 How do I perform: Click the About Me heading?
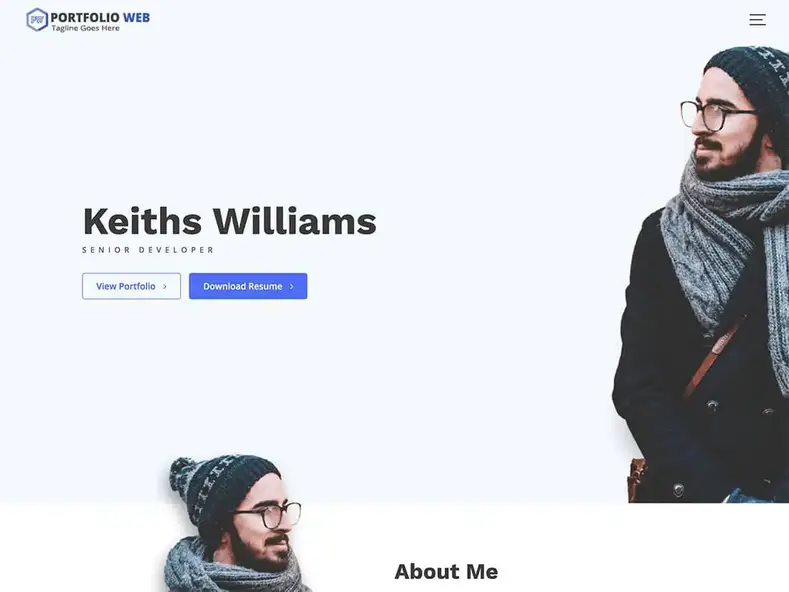click(x=446, y=571)
